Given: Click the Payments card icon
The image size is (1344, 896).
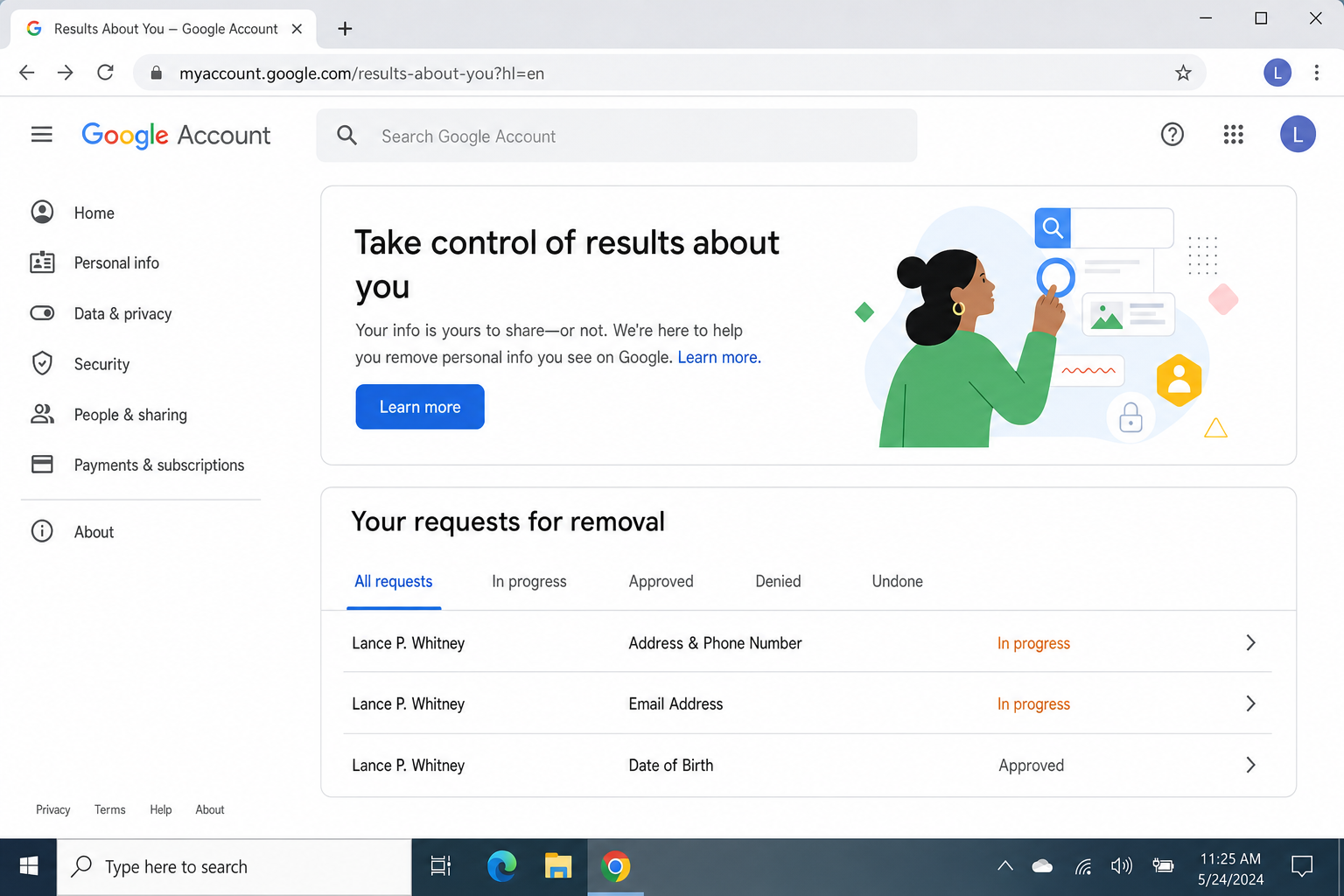Looking at the screenshot, I should pos(42,464).
